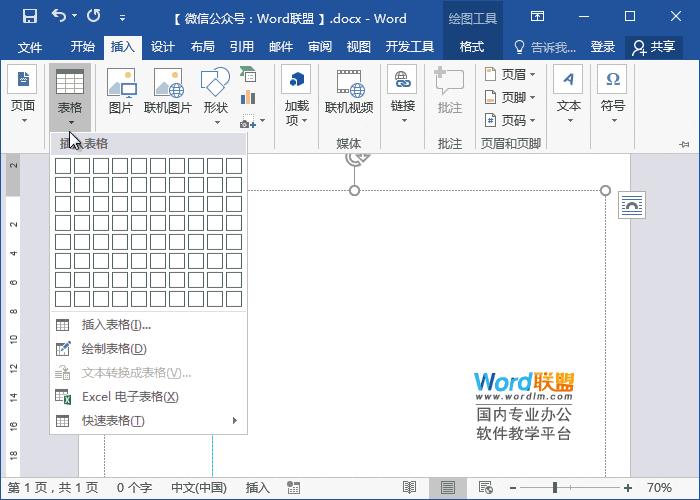Click the 共享 share button
The image size is (700, 500).
[653, 47]
